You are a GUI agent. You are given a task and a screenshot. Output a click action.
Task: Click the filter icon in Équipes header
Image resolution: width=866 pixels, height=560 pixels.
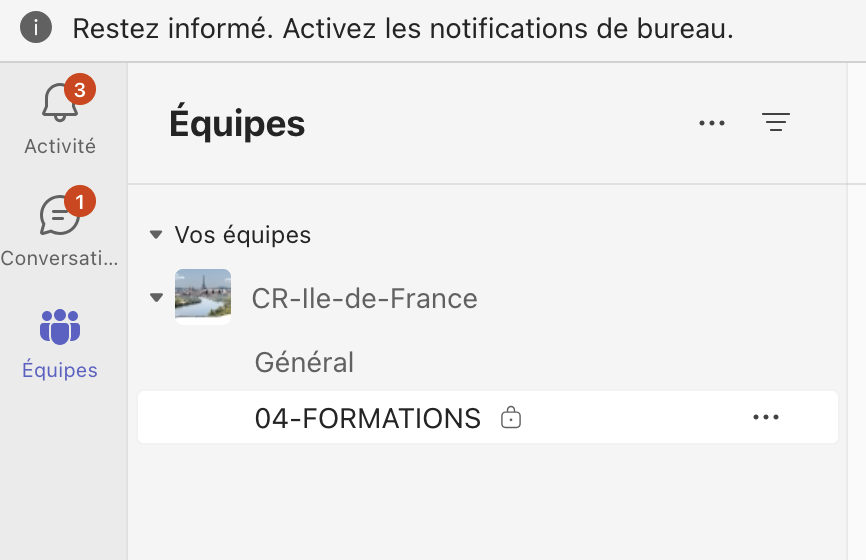pyautogui.click(x=775, y=122)
